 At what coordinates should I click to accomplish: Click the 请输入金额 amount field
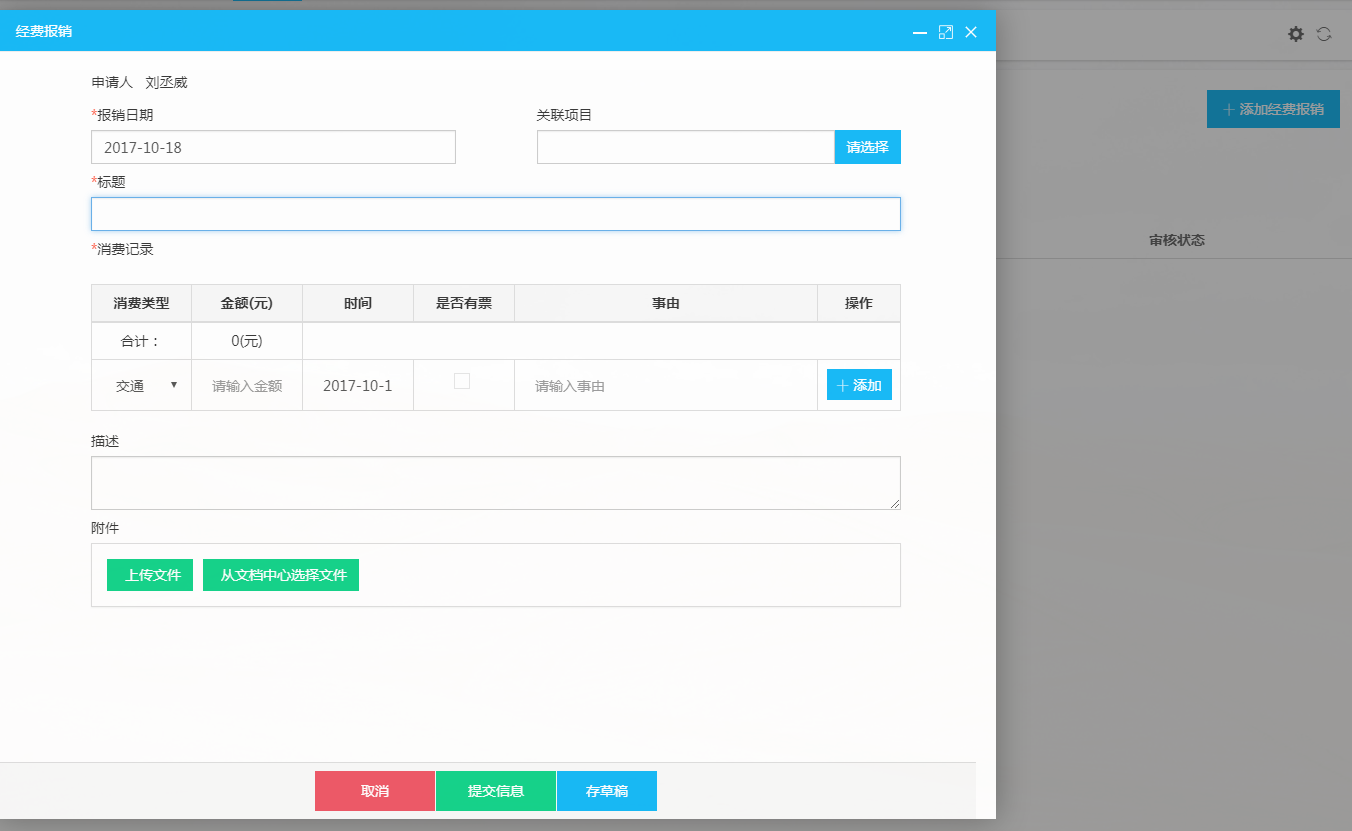point(247,386)
